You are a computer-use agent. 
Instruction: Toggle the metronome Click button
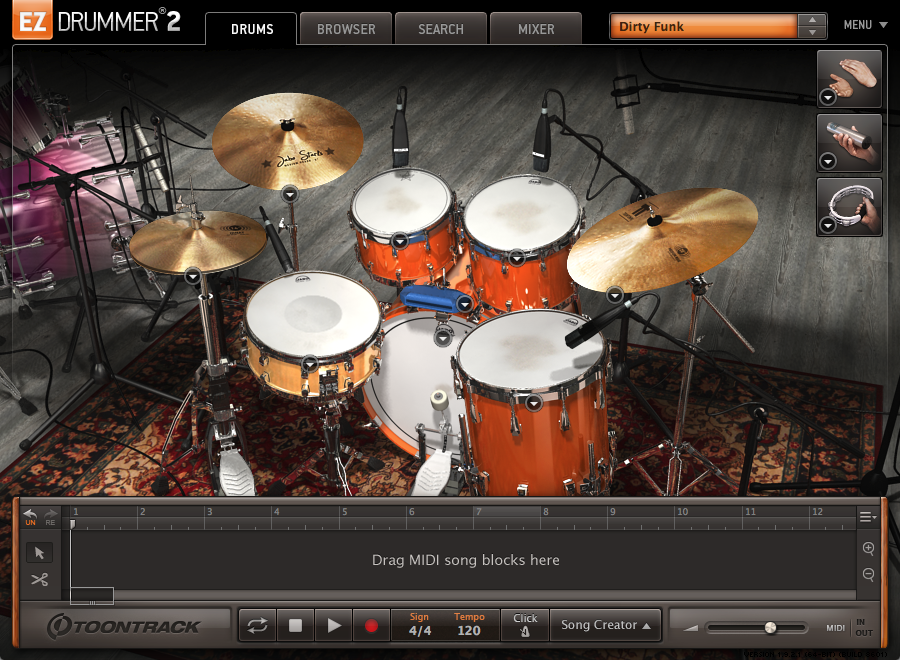click(x=525, y=625)
